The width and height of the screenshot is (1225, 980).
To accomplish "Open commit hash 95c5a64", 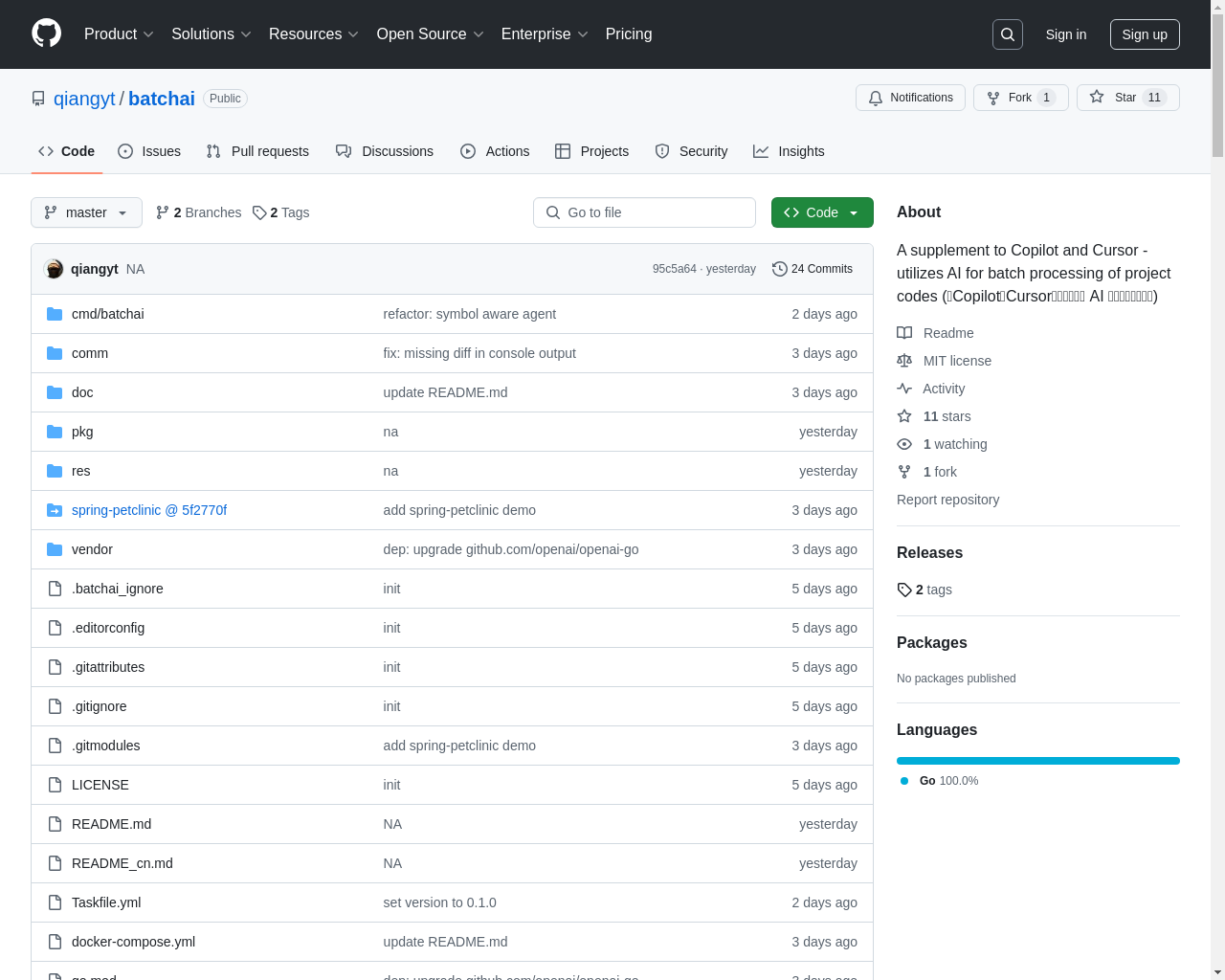I will 674,269.
